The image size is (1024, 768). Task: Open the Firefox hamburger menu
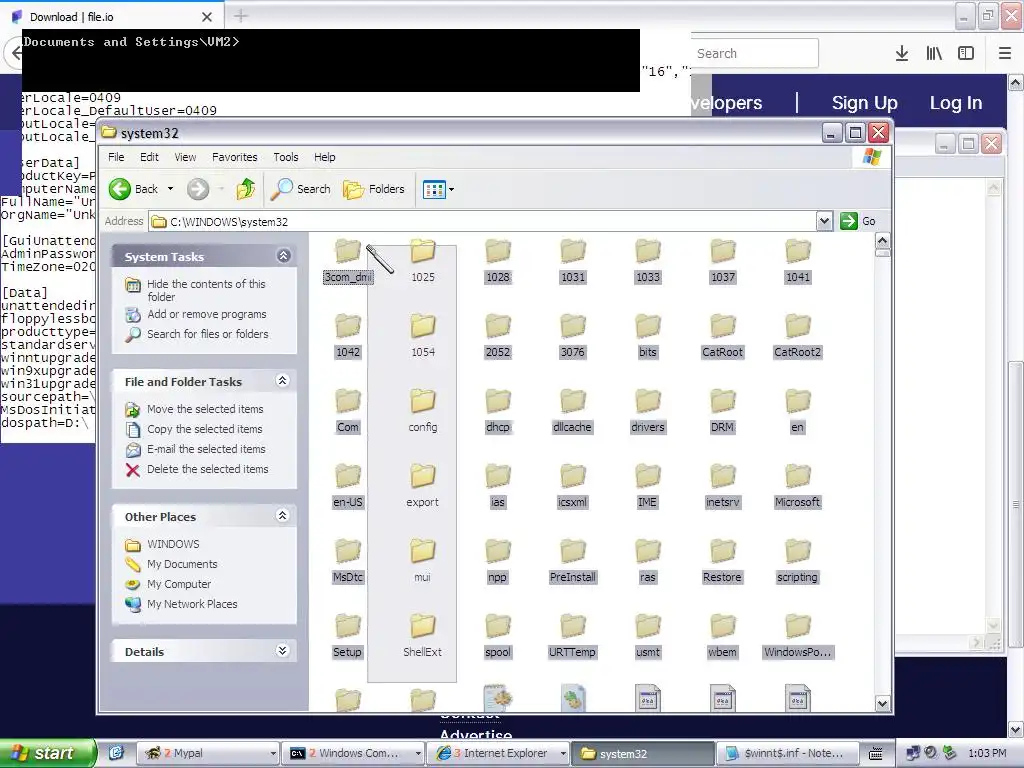pyautogui.click(x=1005, y=54)
